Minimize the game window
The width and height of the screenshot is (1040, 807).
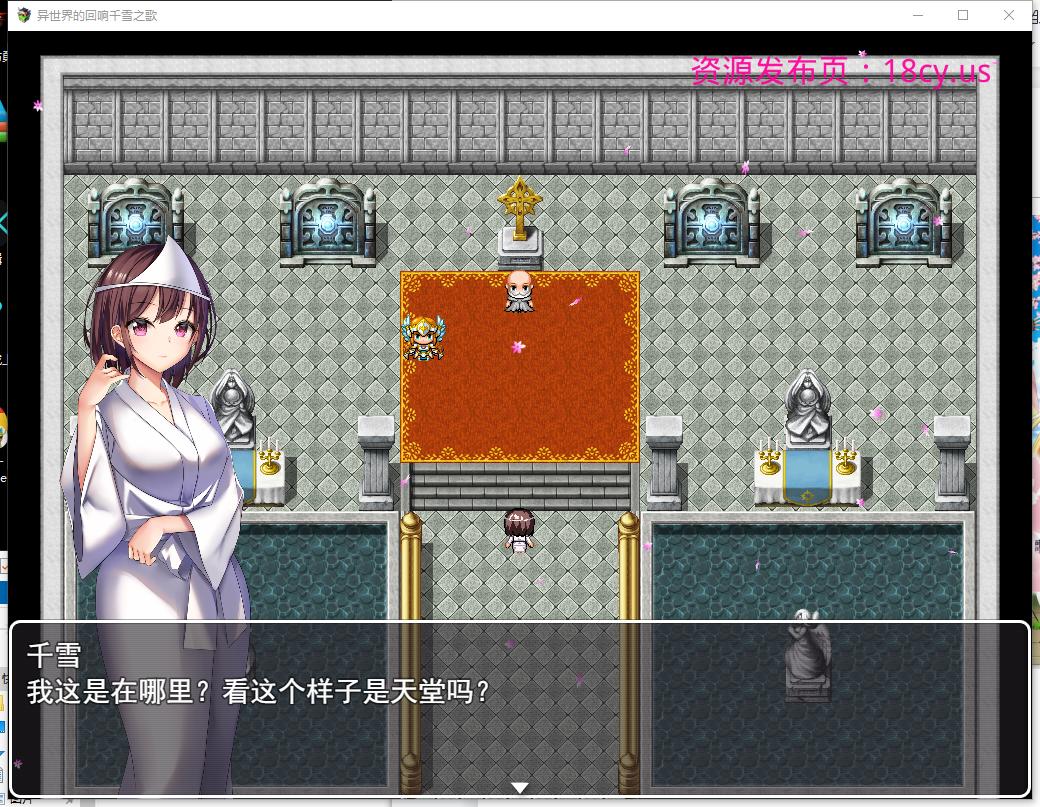[x=917, y=15]
